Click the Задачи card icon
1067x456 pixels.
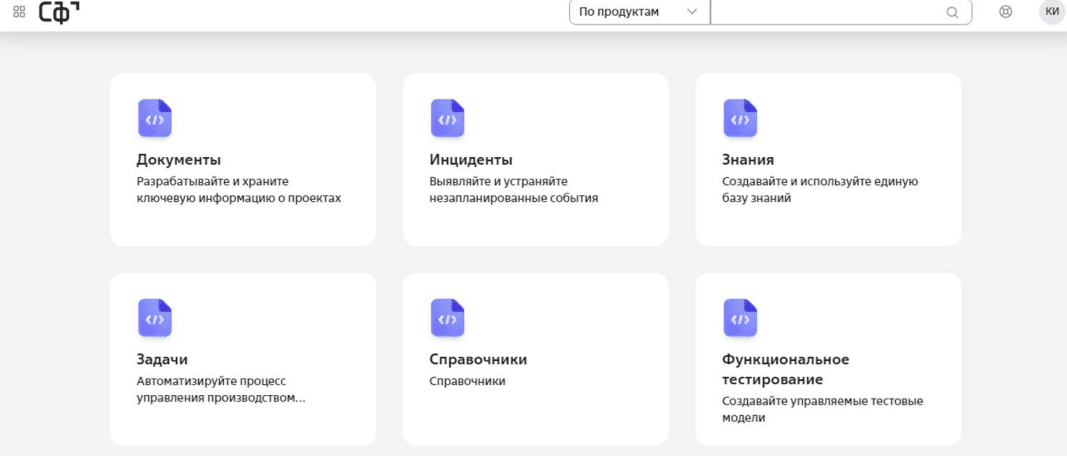coord(154,318)
